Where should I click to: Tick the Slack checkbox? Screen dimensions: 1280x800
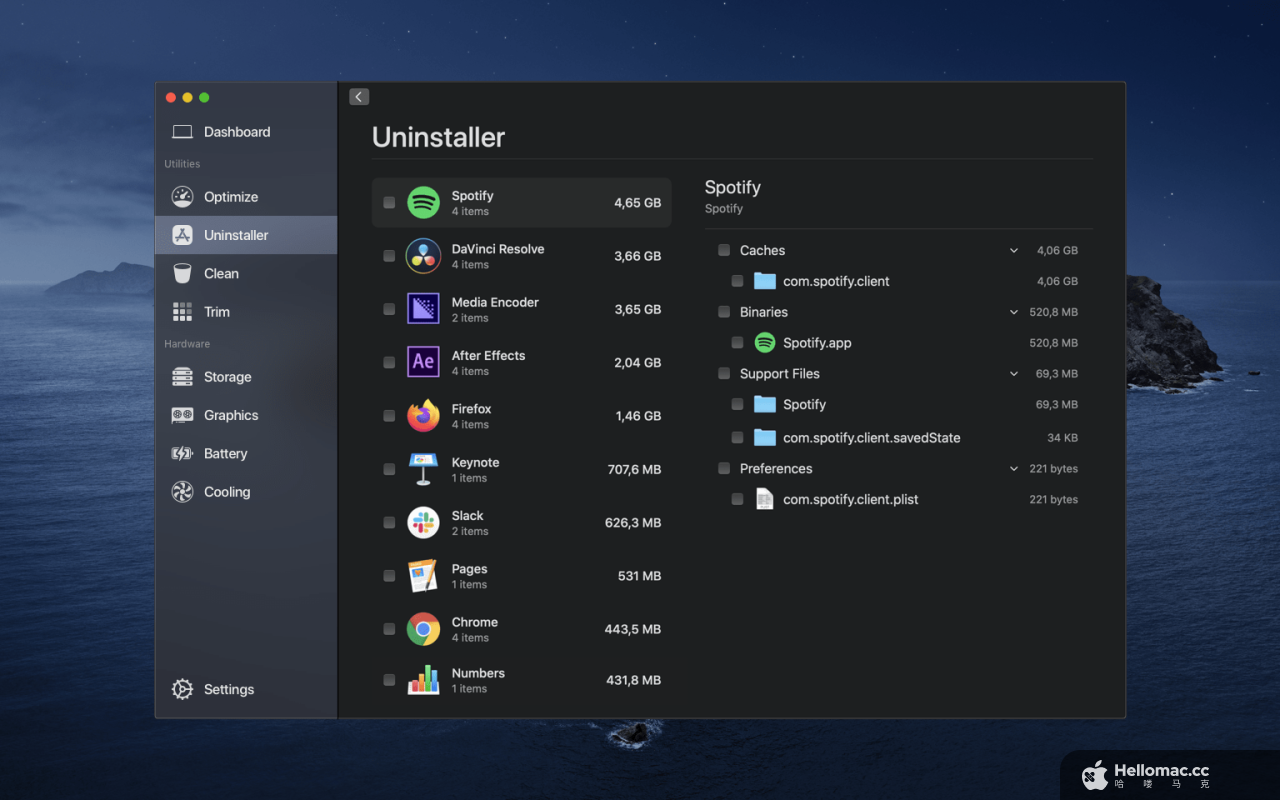pyautogui.click(x=389, y=522)
